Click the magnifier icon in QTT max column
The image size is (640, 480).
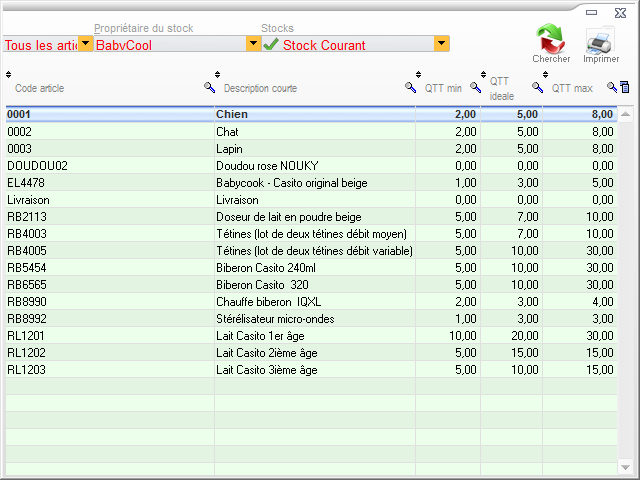[612, 88]
